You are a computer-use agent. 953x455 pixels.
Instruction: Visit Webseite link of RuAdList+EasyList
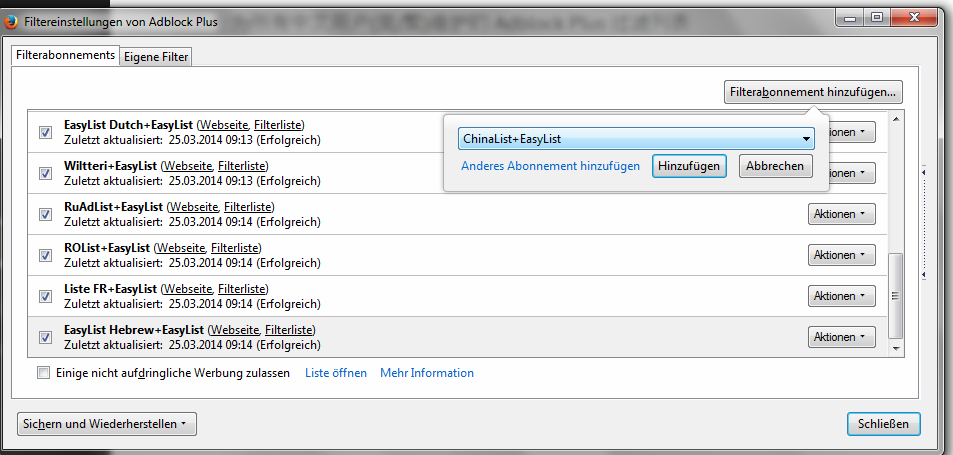click(x=194, y=207)
